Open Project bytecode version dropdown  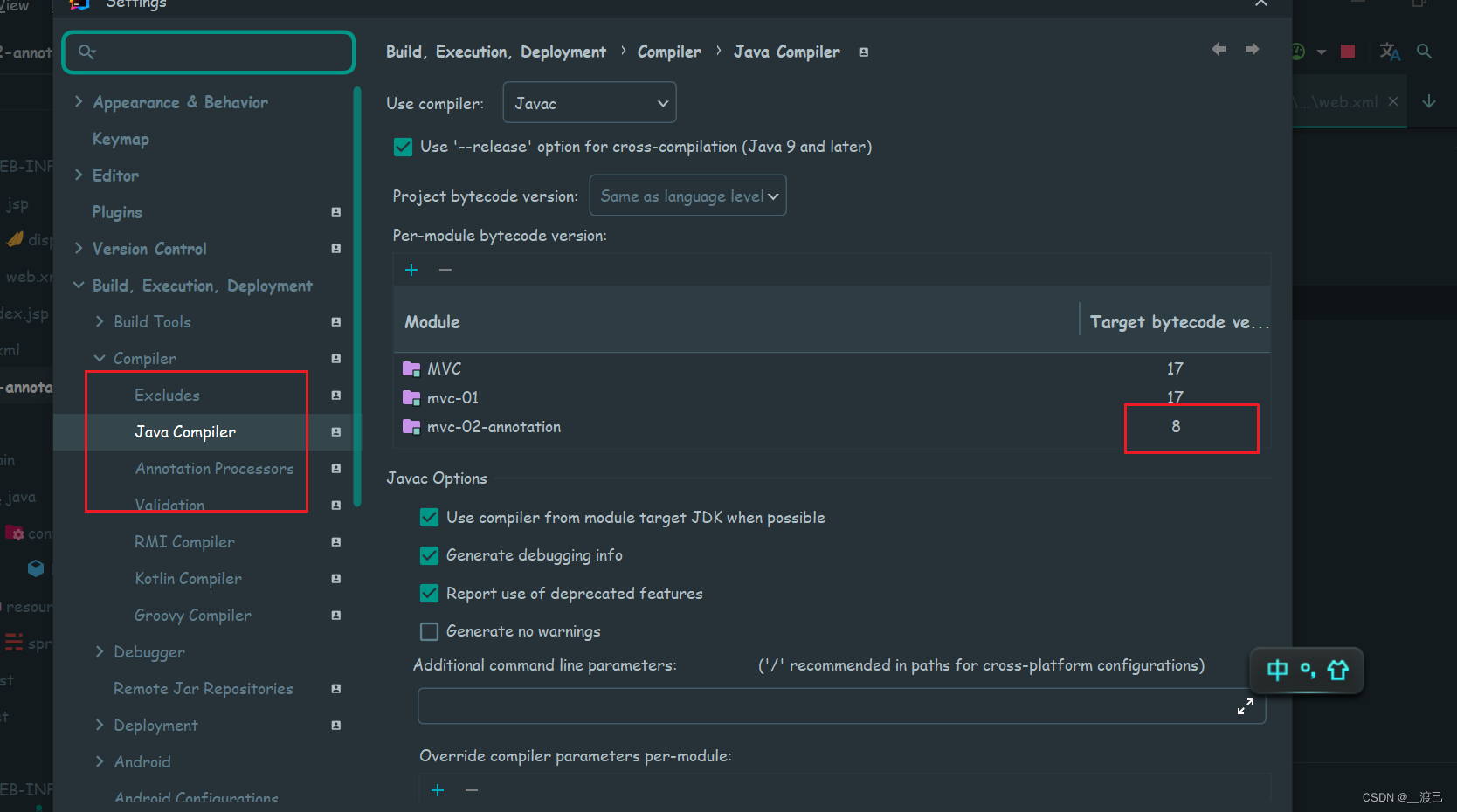(x=687, y=196)
